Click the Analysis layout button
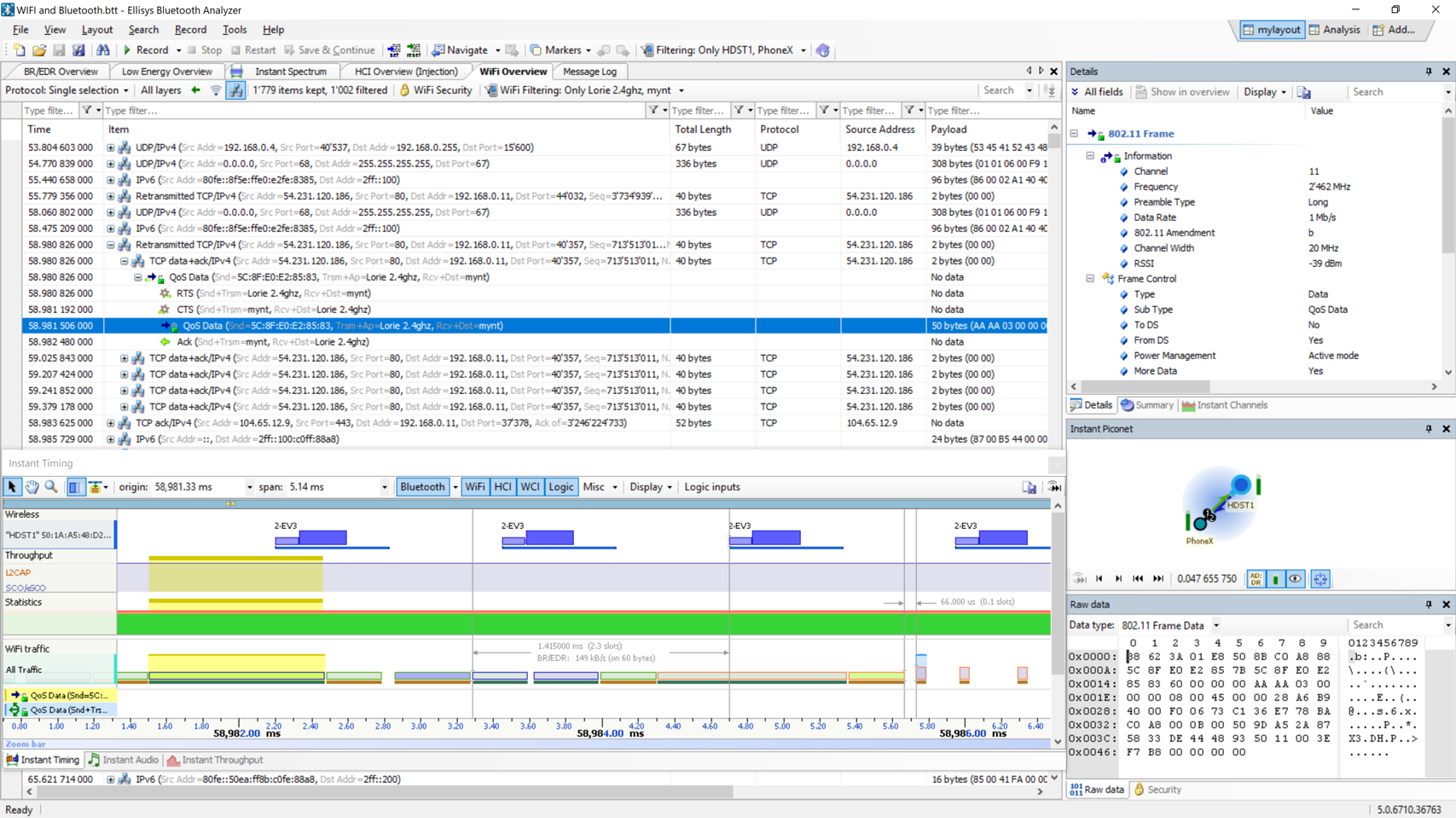The image size is (1456, 818). click(x=1336, y=30)
